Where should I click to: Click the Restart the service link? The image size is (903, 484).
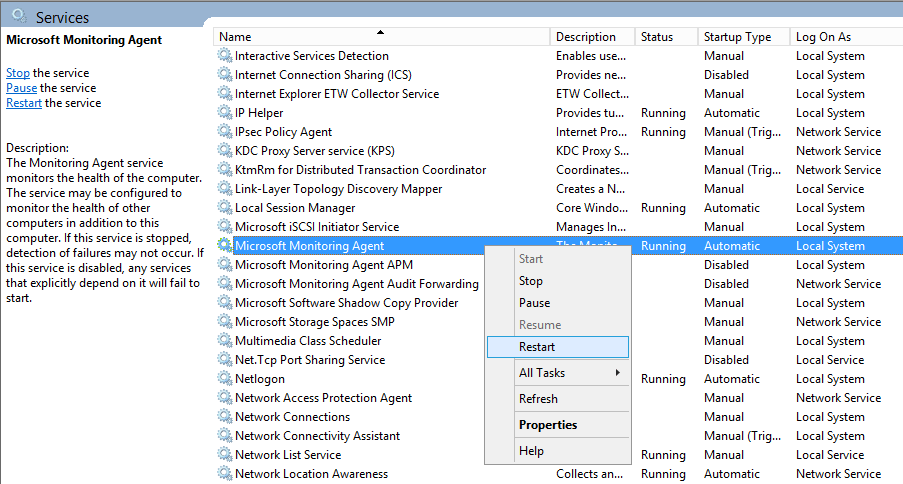click(x=24, y=103)
